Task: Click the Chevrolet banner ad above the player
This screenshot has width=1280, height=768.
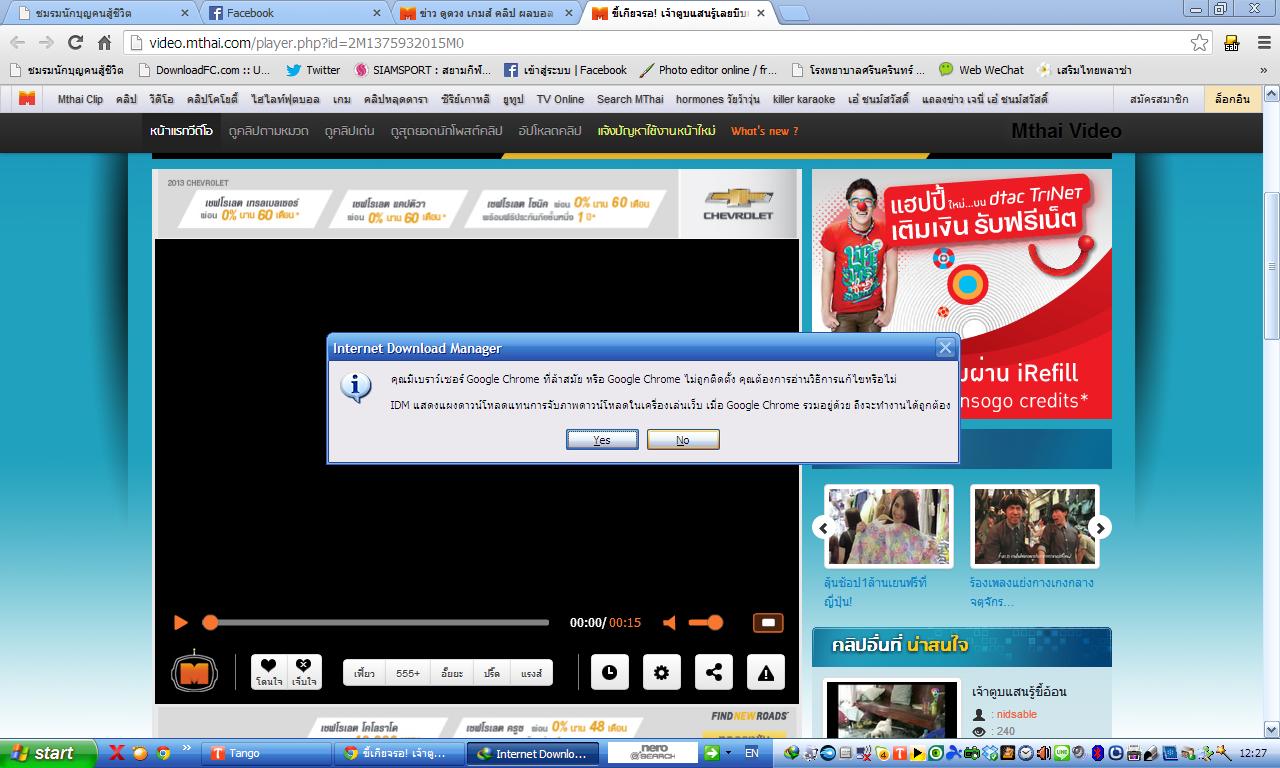Action: (478, 204)
